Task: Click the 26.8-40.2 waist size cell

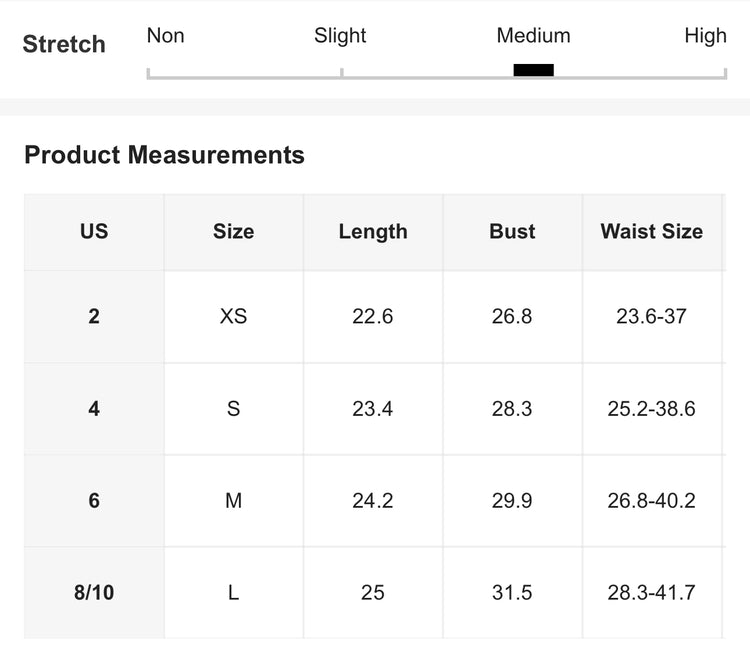Action: click(651, 500)
